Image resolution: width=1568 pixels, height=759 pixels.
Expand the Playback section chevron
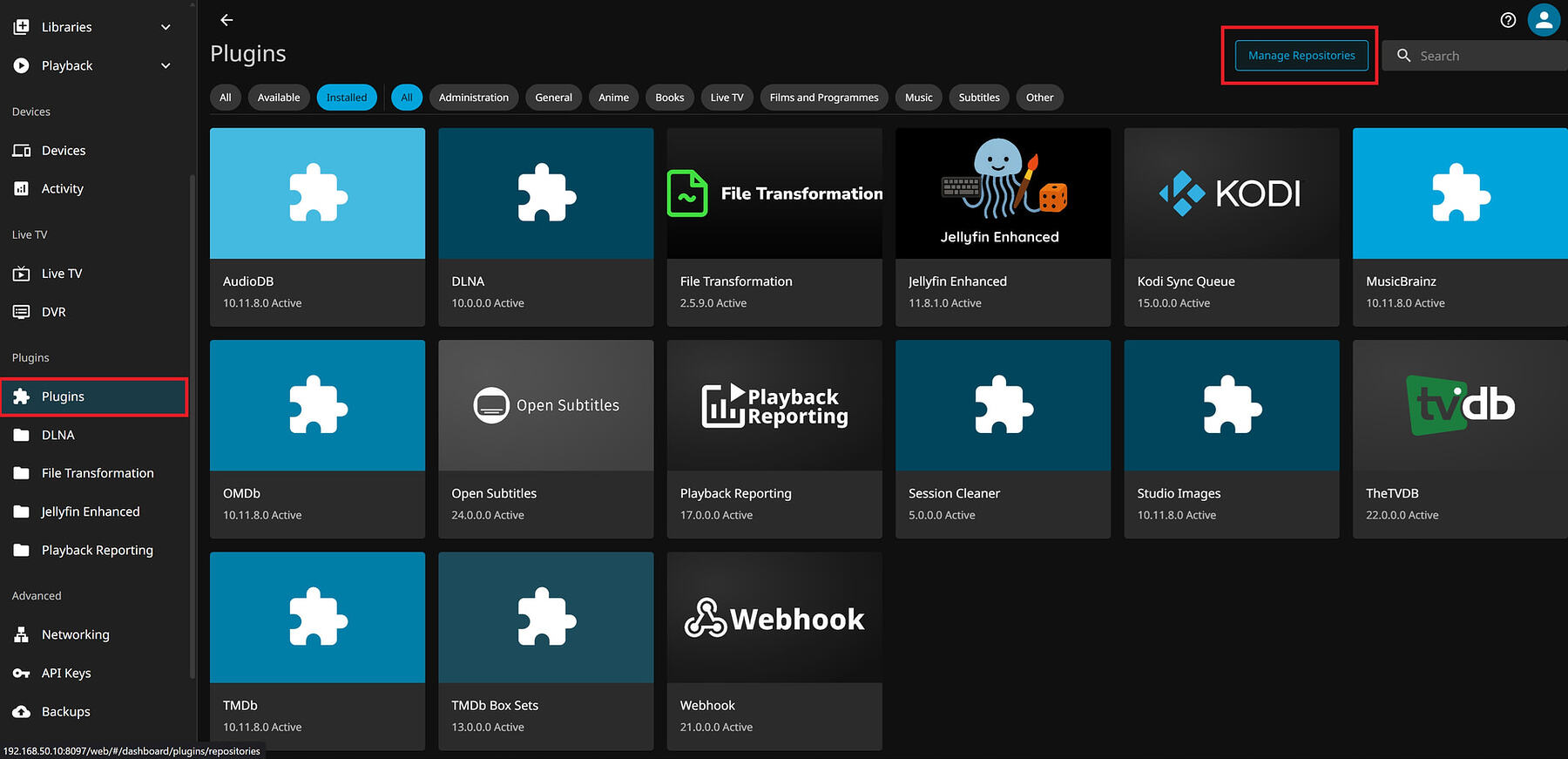pyautogui.click(x=166, y=65)
